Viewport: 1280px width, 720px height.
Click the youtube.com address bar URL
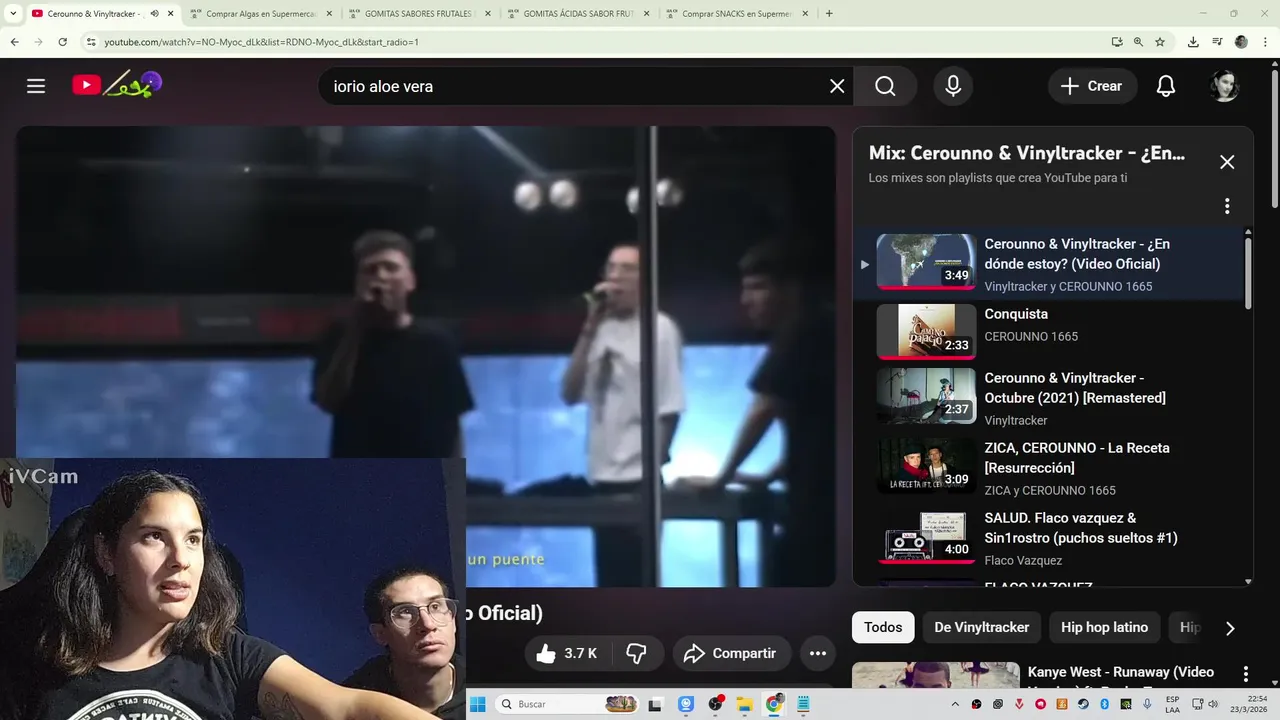(x=261, y=42)
